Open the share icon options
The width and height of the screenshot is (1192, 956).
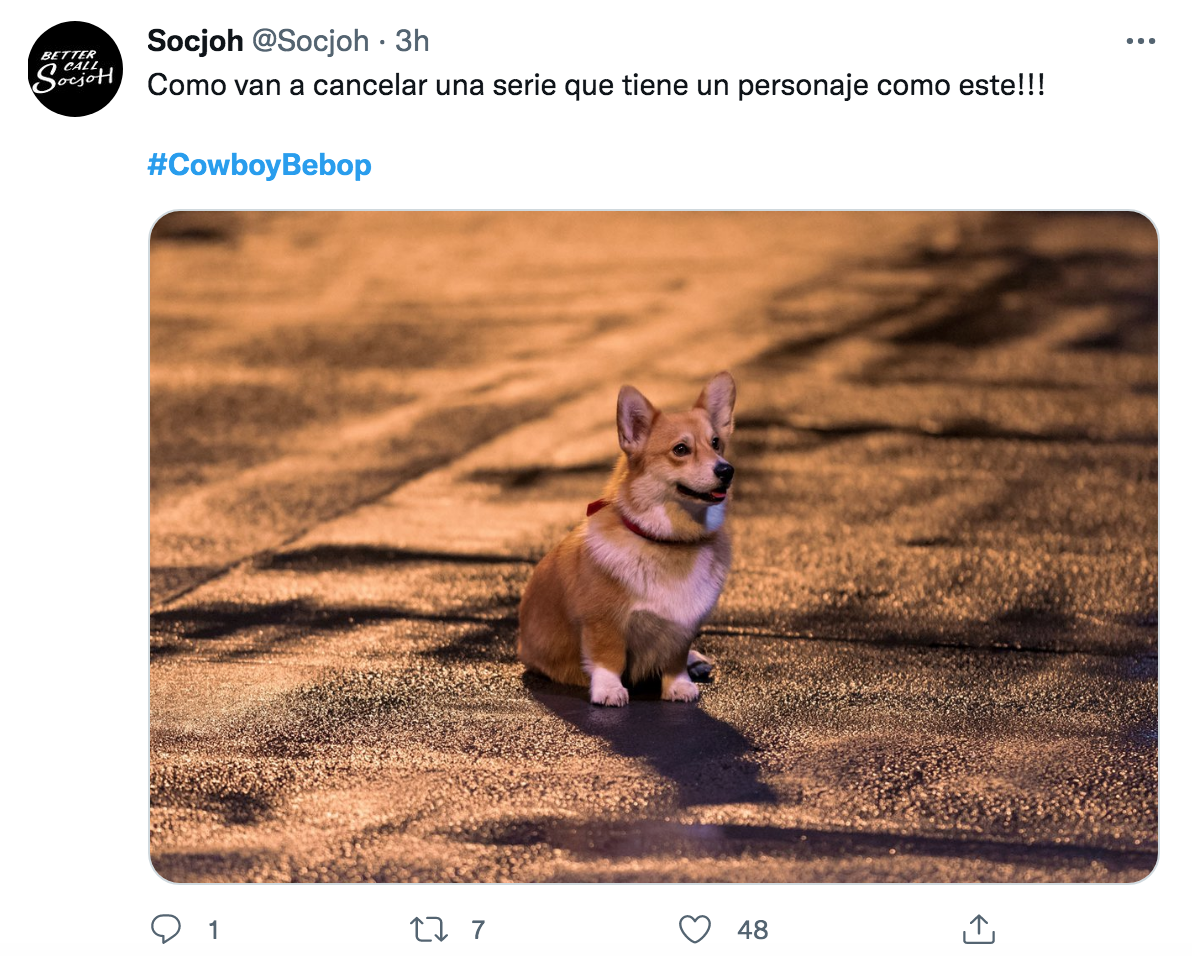click(978, 929)
